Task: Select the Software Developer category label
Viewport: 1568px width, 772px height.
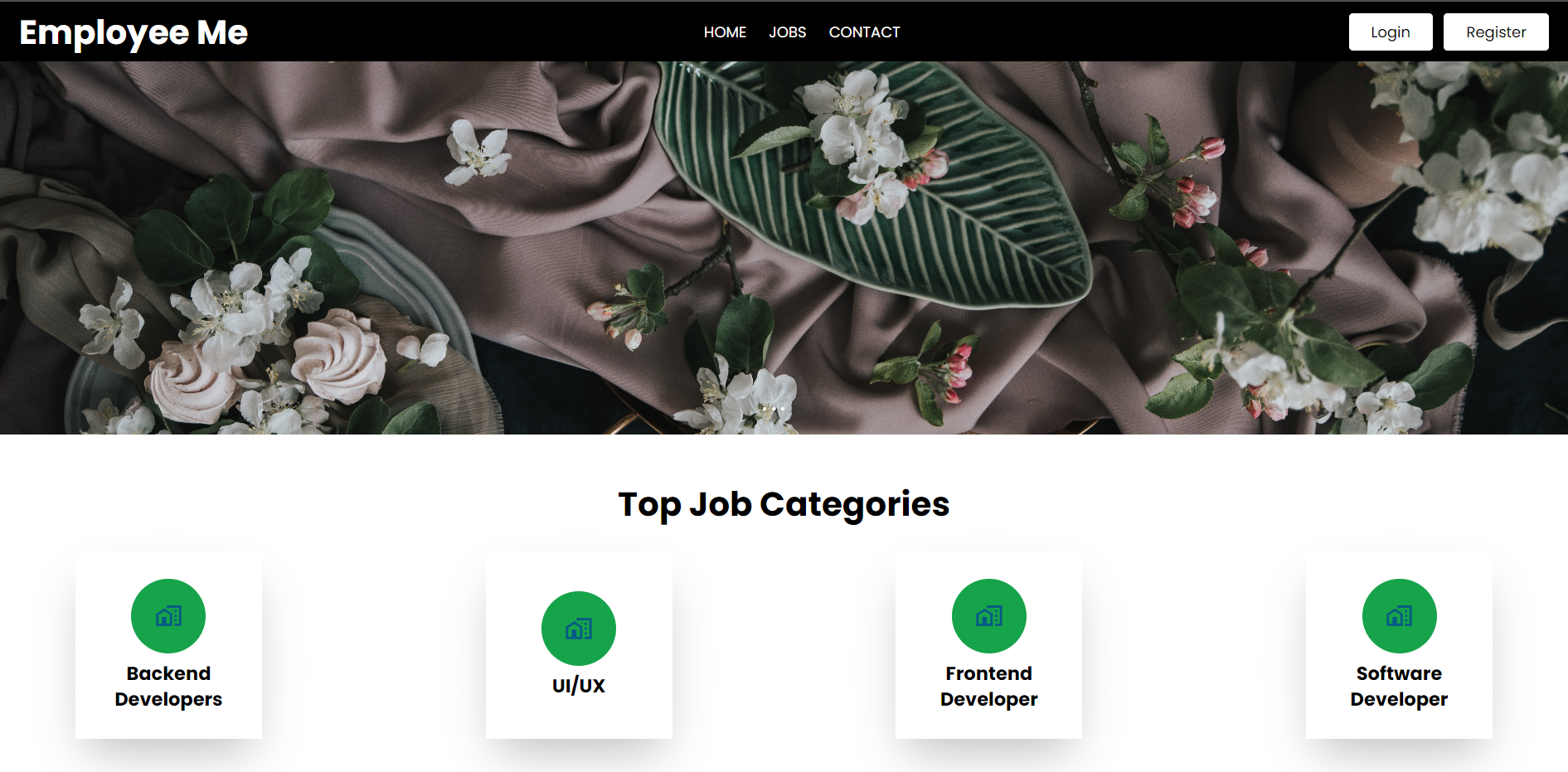Action: [1400, 686]
